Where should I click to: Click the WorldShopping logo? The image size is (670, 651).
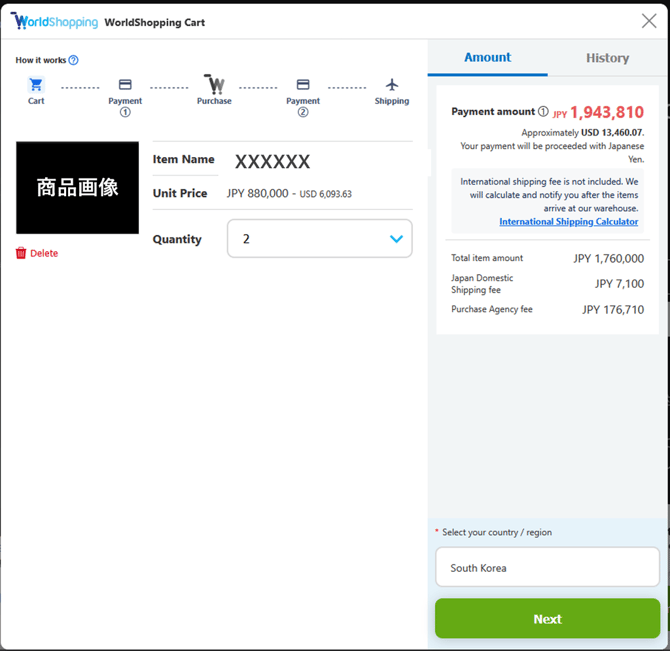(x=54, y=22)
